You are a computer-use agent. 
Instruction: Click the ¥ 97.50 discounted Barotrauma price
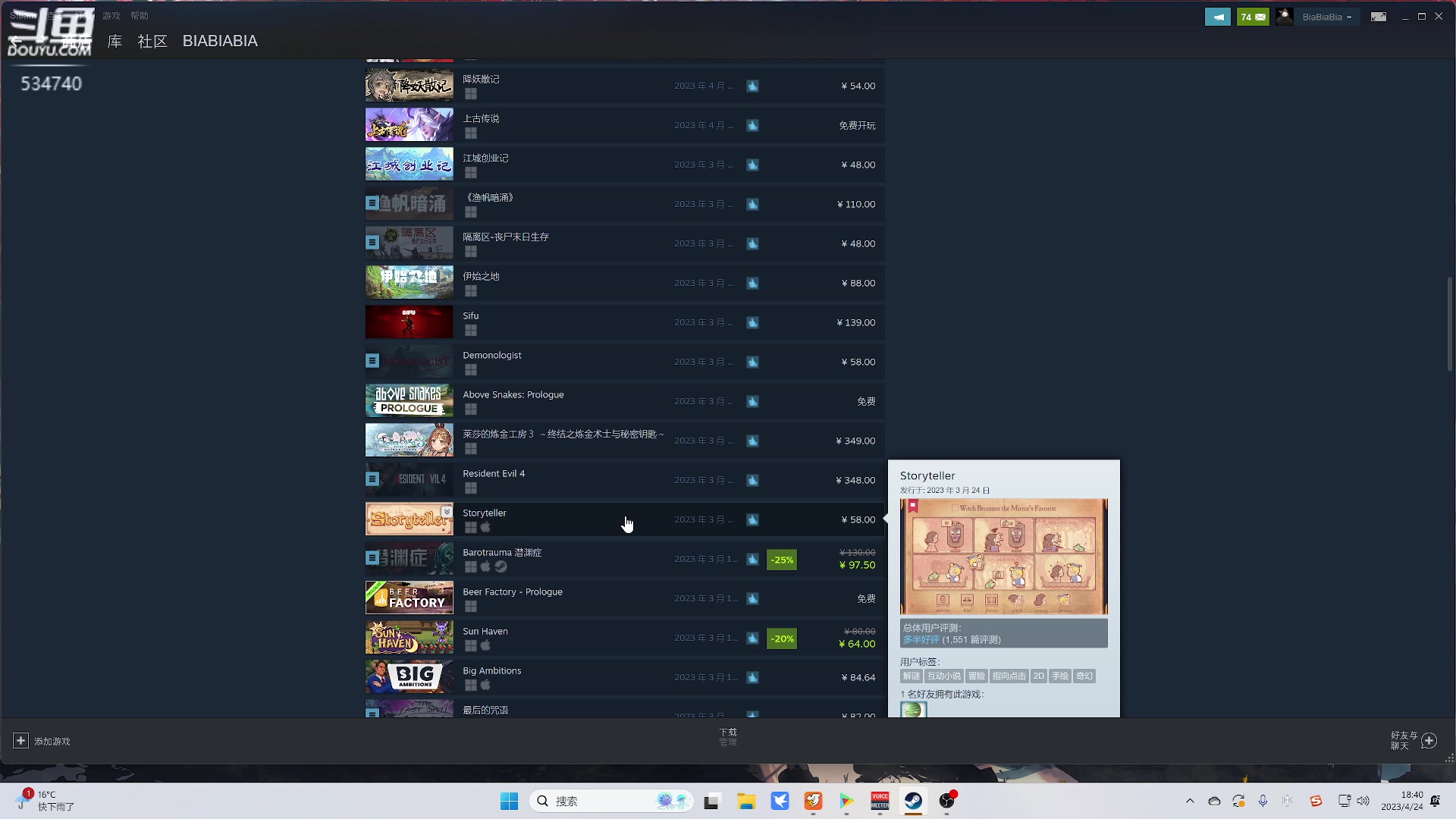tap(857, 565)
